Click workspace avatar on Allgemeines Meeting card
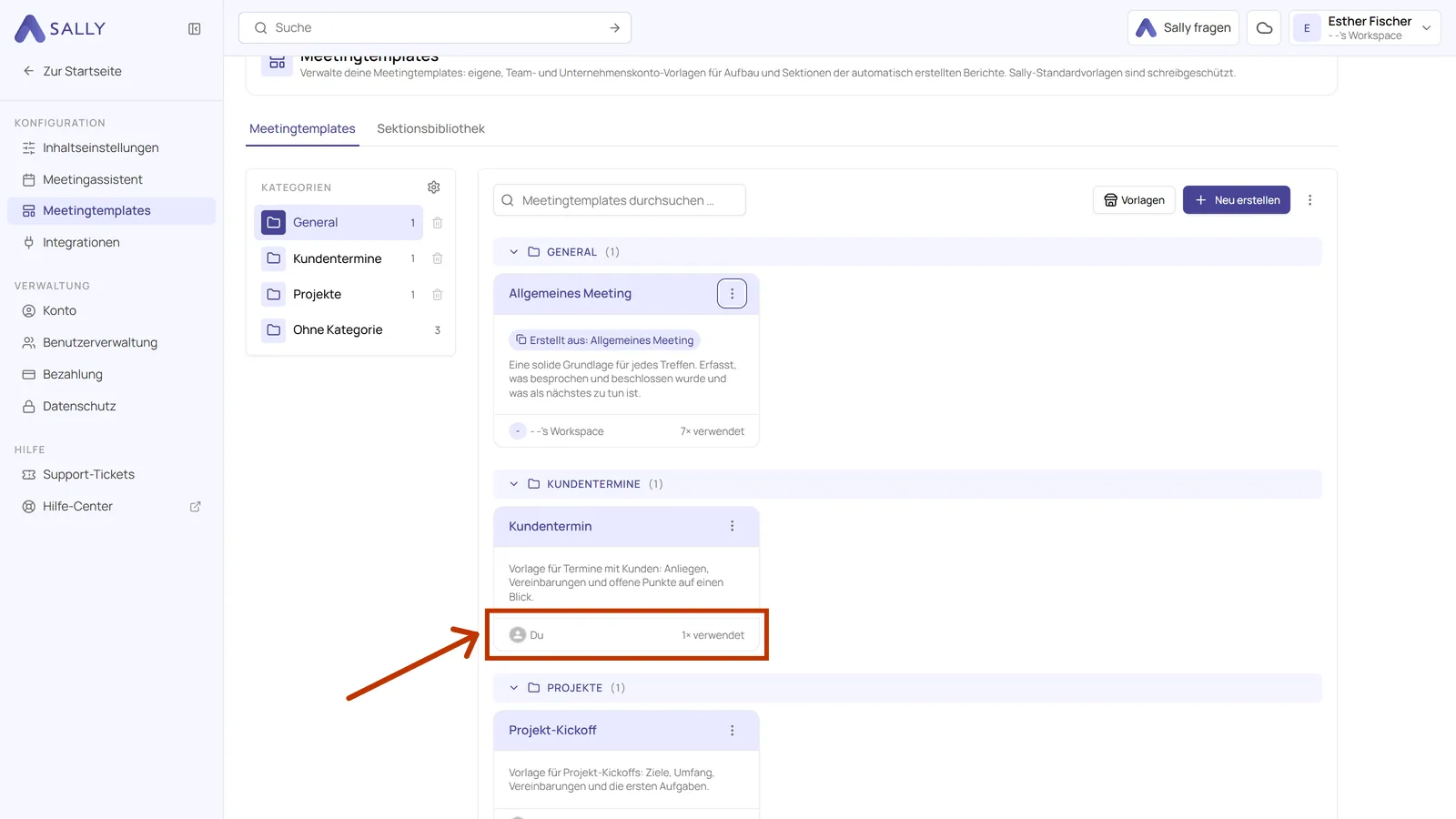 click(x=518, y=431)
